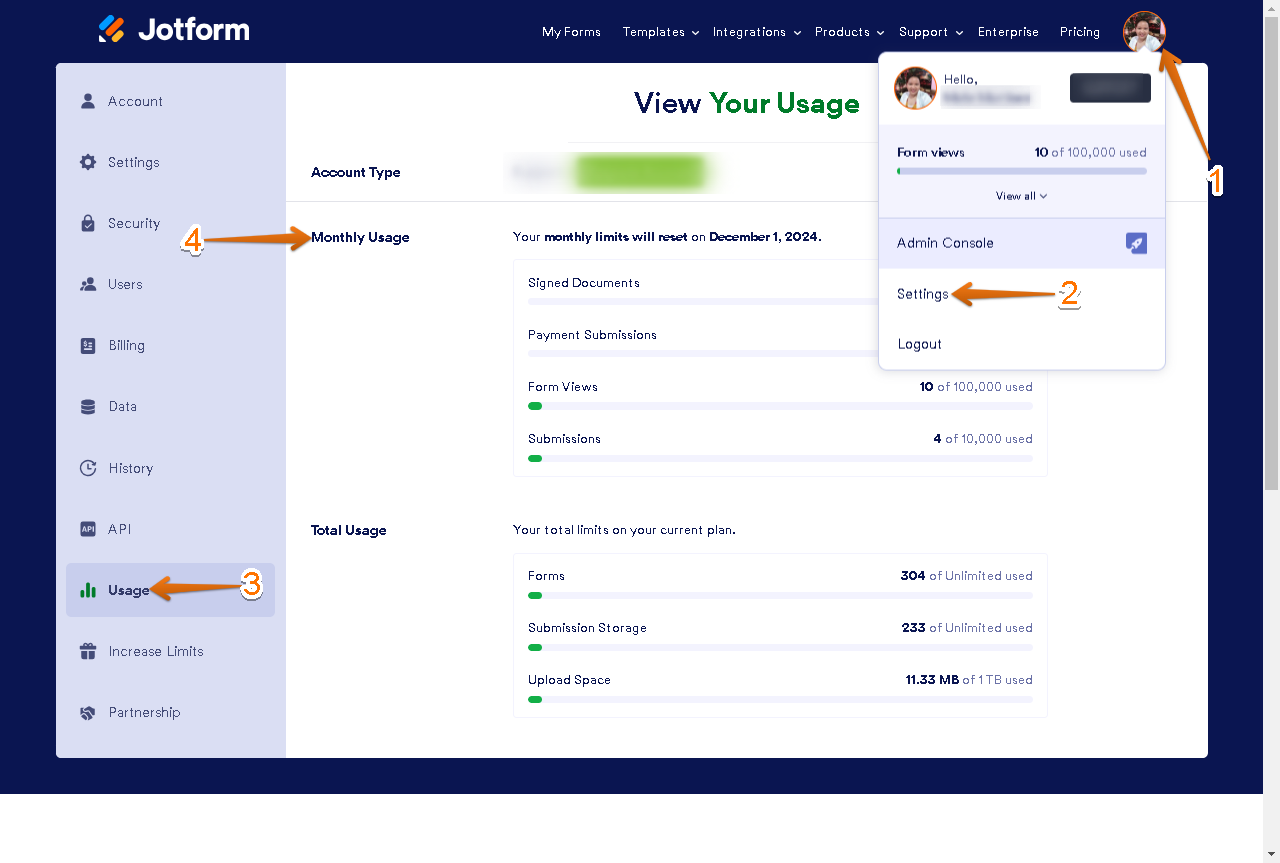Open the Data sidebar tab

170,406
